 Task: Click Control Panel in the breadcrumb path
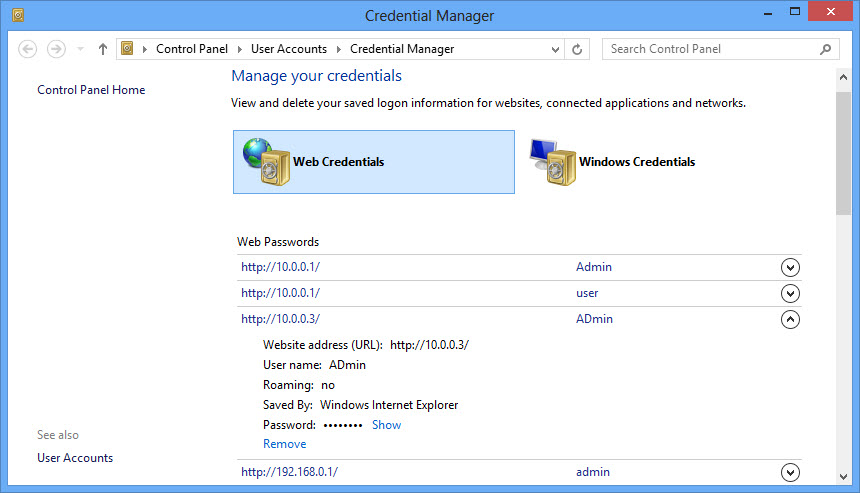tap(192, 49)
